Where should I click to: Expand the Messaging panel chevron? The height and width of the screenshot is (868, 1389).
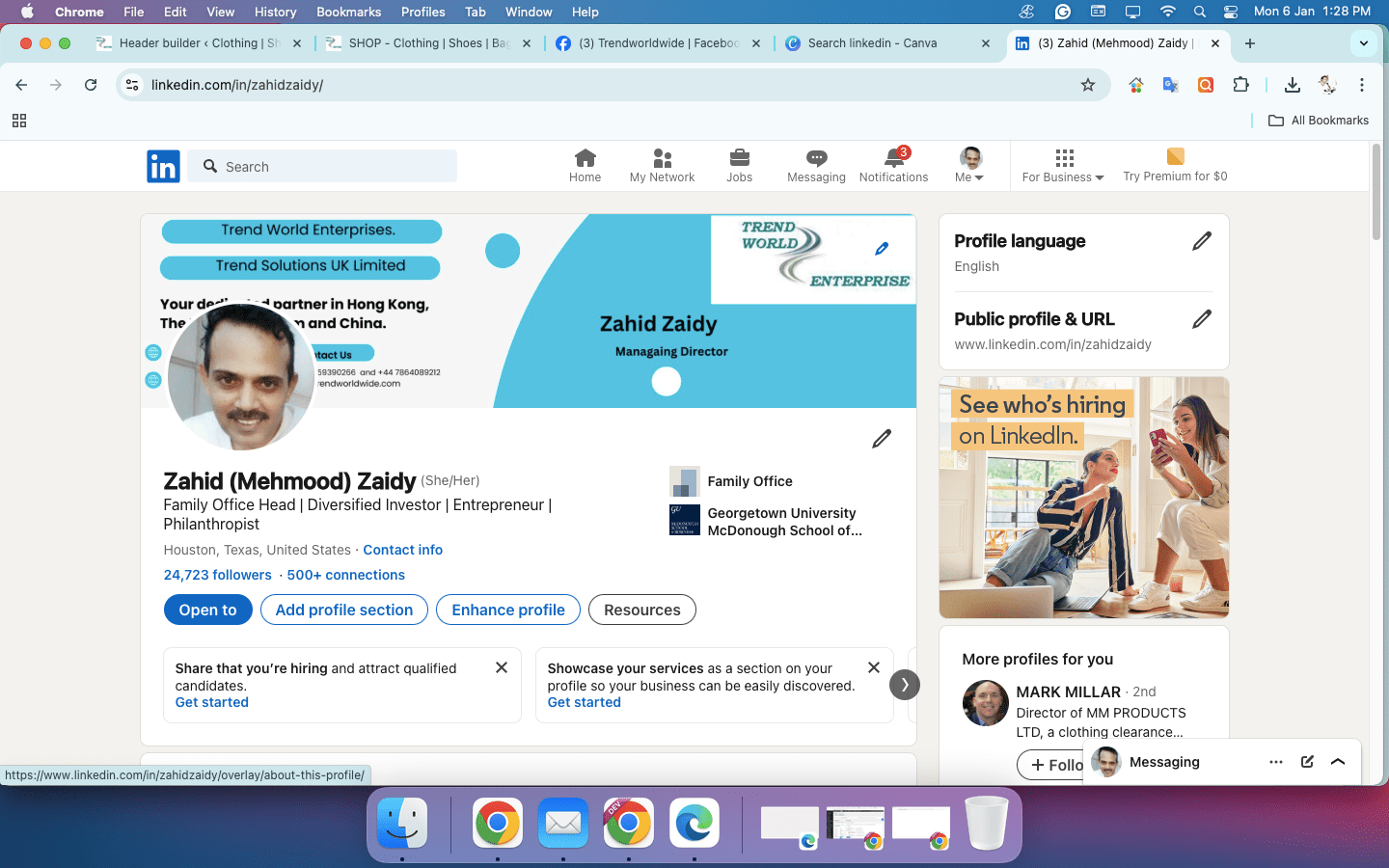pos(1338,762)
